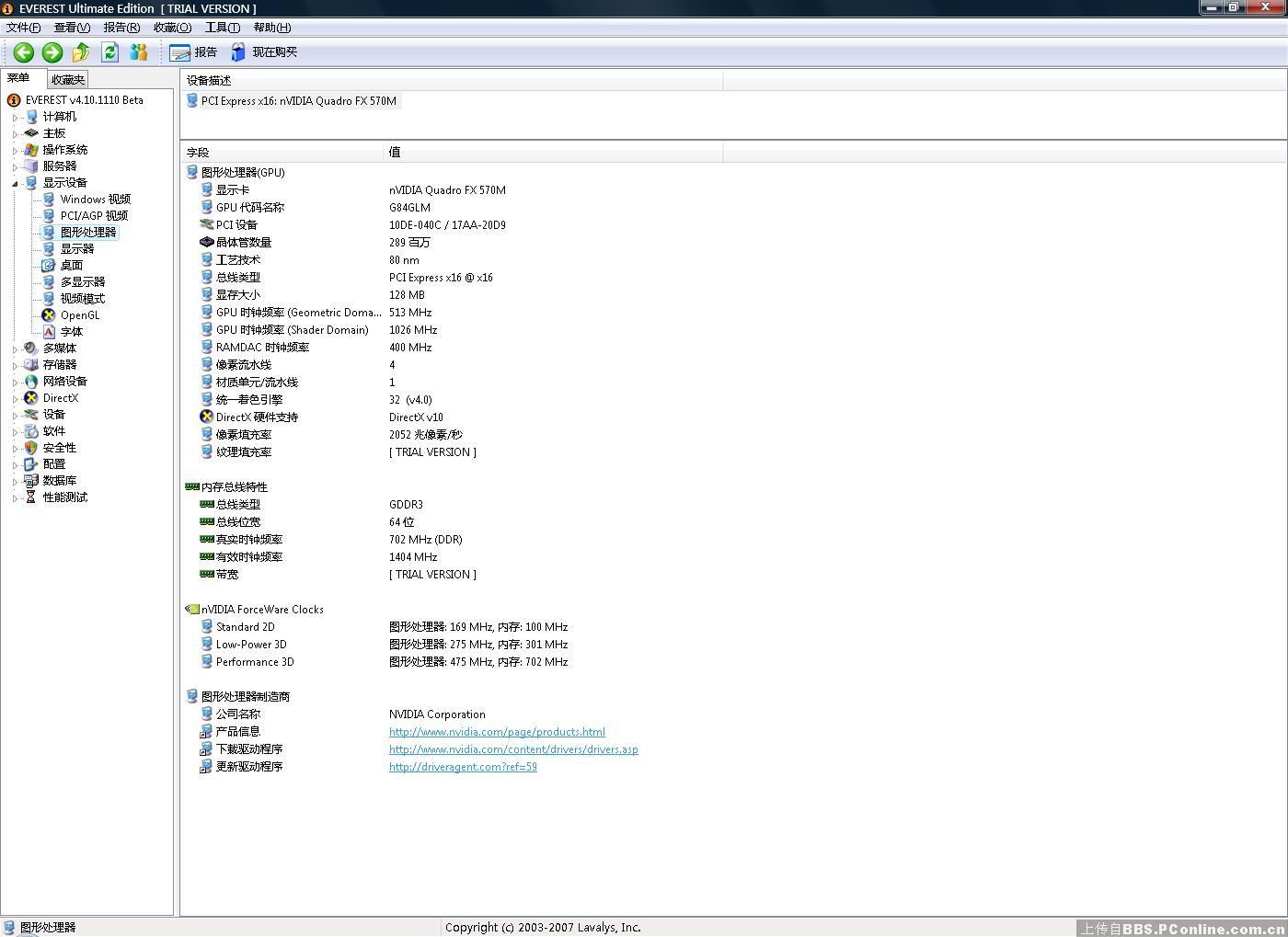
Task: Click the OpenGL tree icon
Action: (x=49, y=315)
